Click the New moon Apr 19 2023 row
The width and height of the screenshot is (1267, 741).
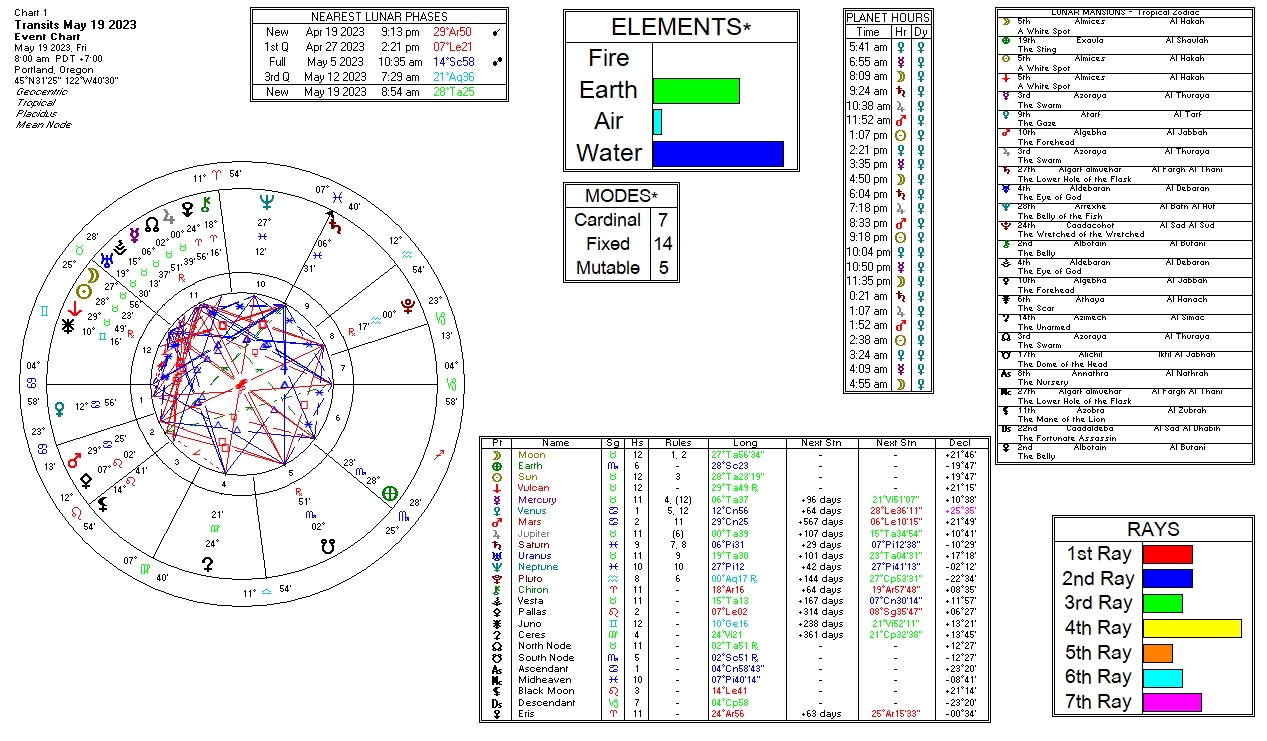381,32
